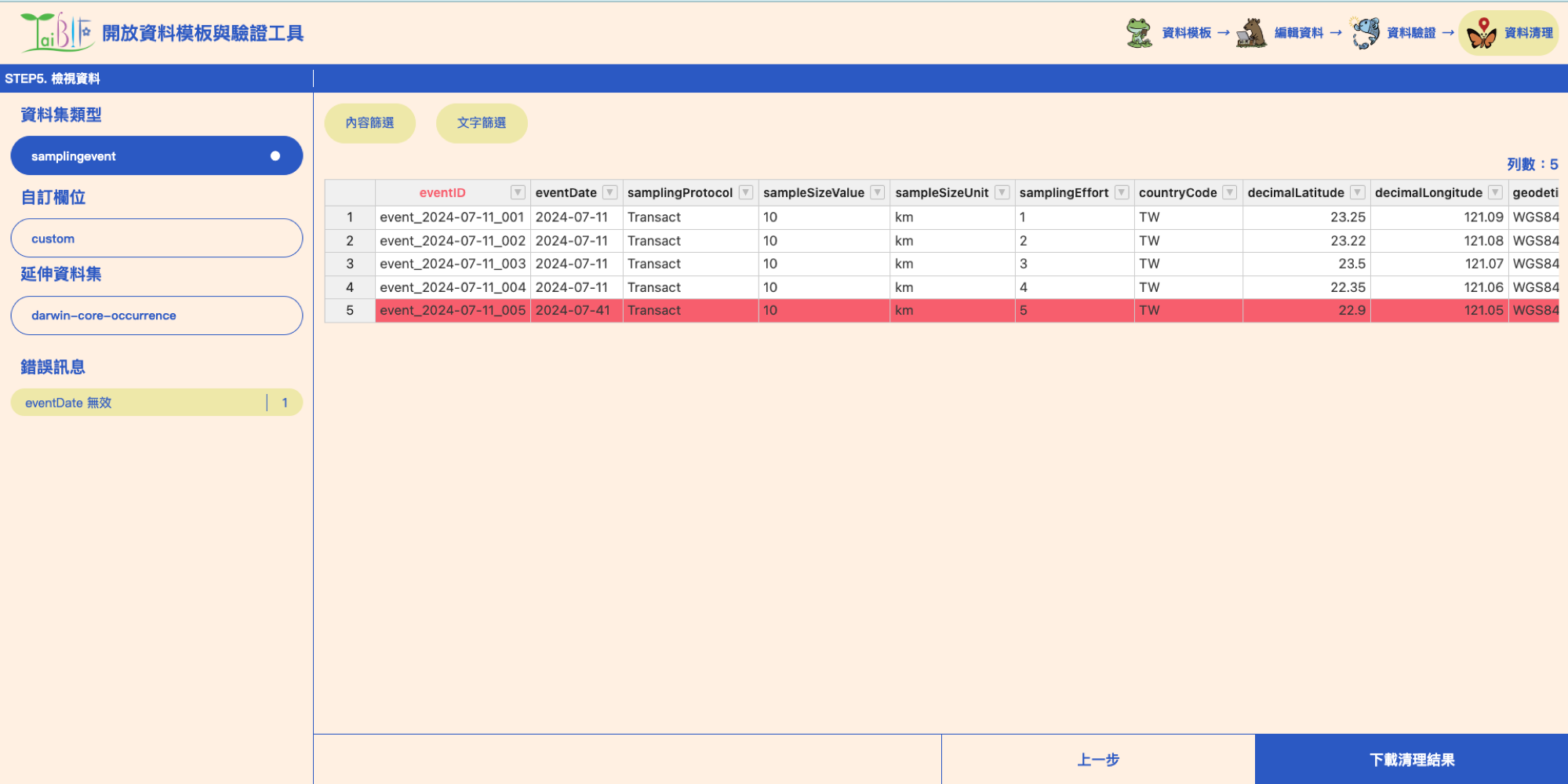
Task: Select row header 4
Action: pos(350,287)
